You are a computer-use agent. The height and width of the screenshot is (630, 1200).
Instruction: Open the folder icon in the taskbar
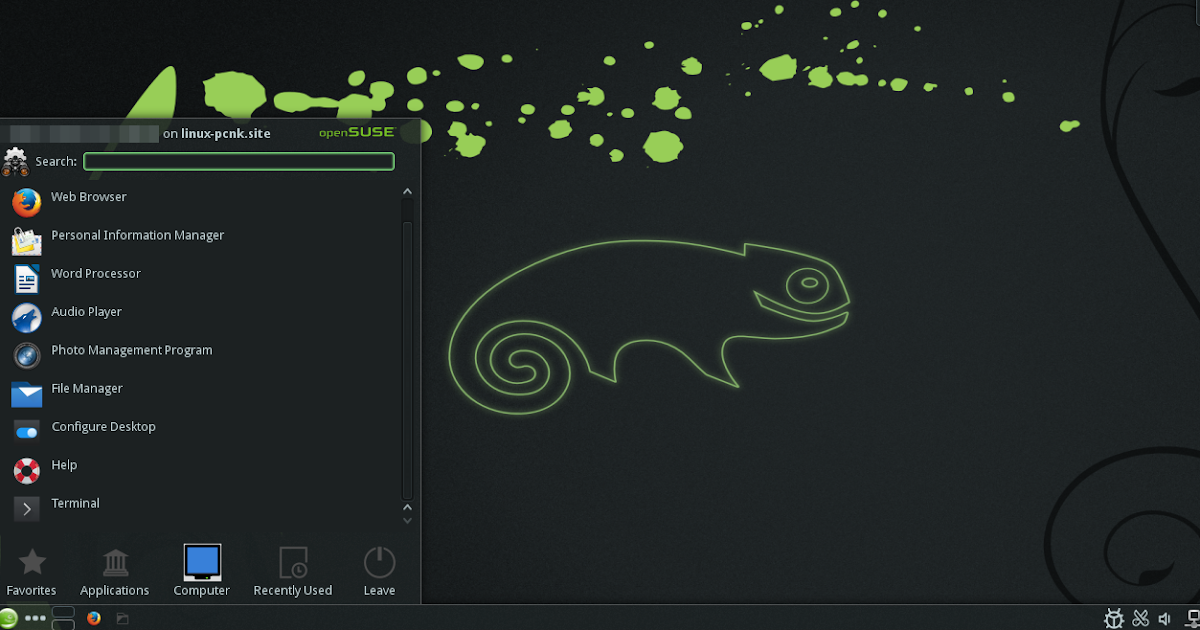tap(122, 618)
